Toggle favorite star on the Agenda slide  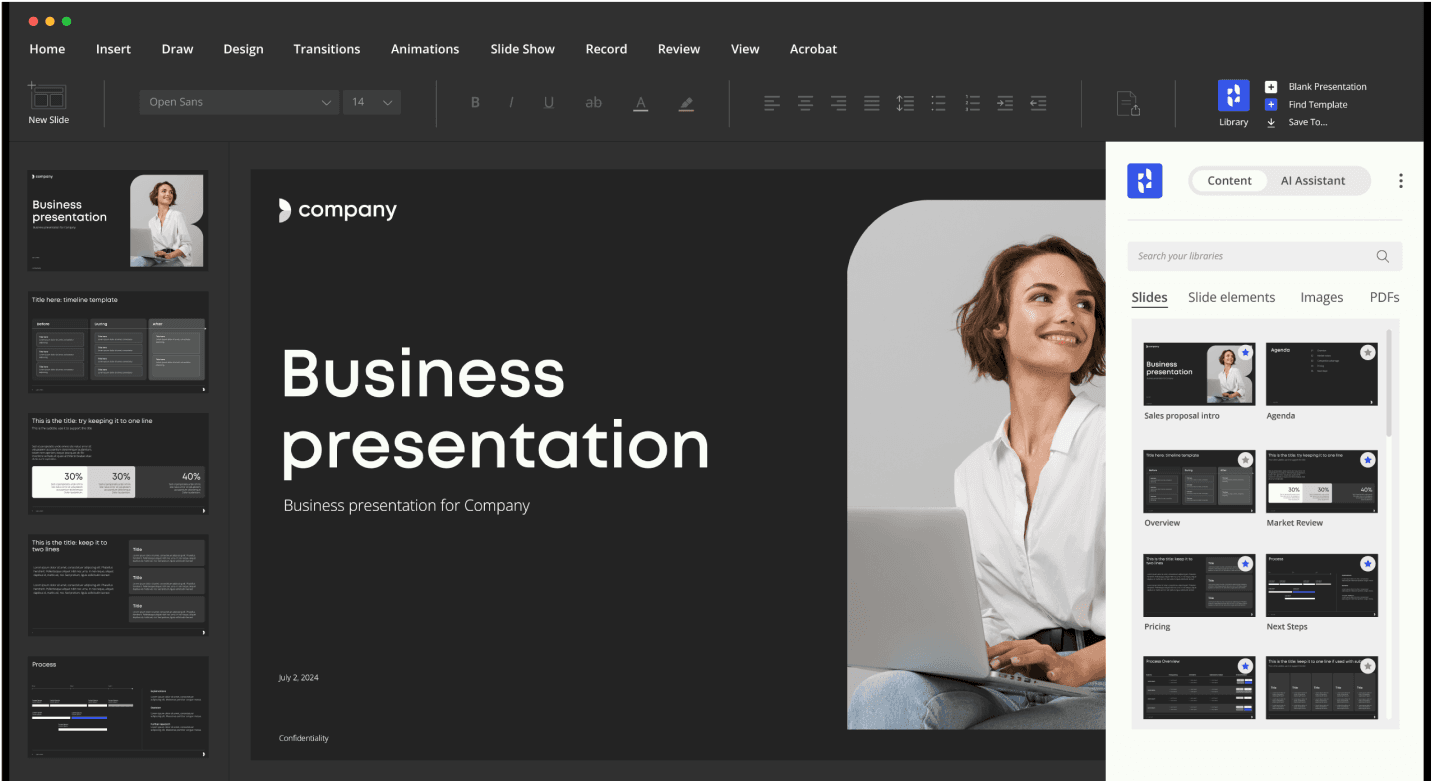coord(1367,353)
